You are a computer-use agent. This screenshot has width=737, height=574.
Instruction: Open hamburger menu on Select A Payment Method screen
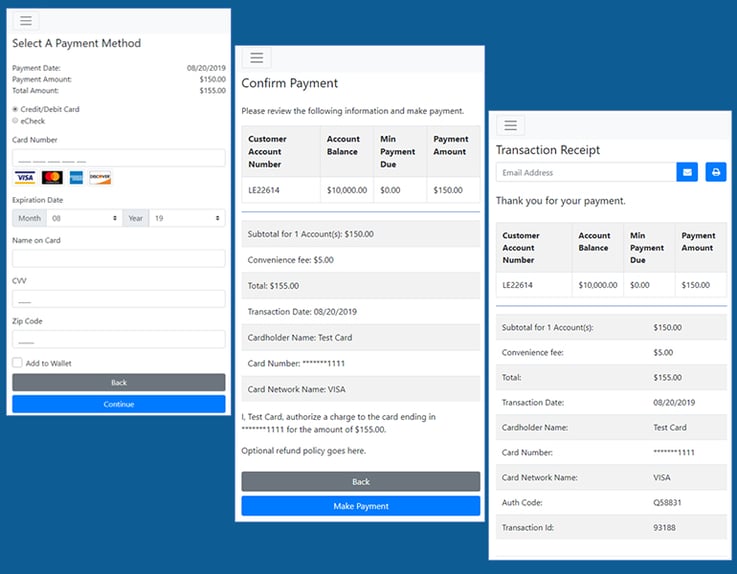tap(26, 21)
